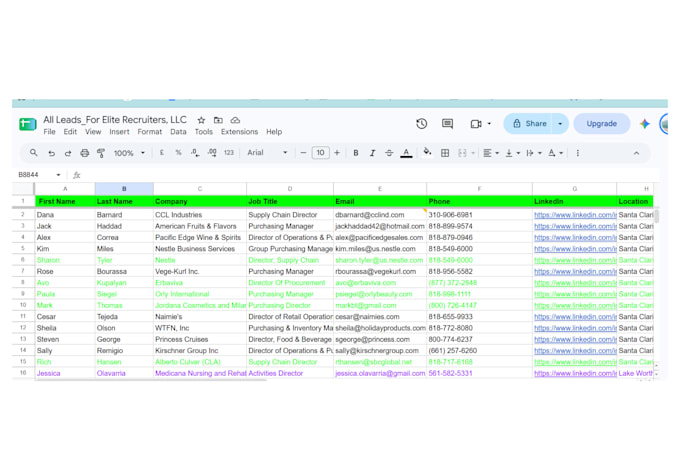The width and height of the screenshot is (680, 459).
Task: Open the Insert menu
Action: point(119,132)
